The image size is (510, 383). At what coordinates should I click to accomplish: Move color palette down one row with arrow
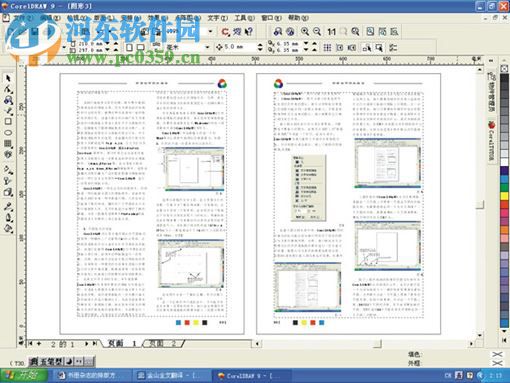click(x=504, y=330)
